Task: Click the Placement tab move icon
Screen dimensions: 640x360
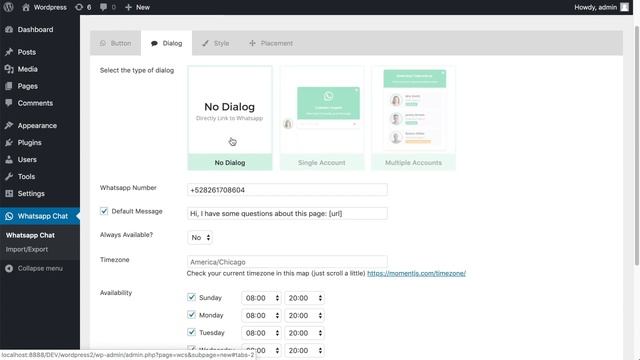Action: [x=252, y=43]
